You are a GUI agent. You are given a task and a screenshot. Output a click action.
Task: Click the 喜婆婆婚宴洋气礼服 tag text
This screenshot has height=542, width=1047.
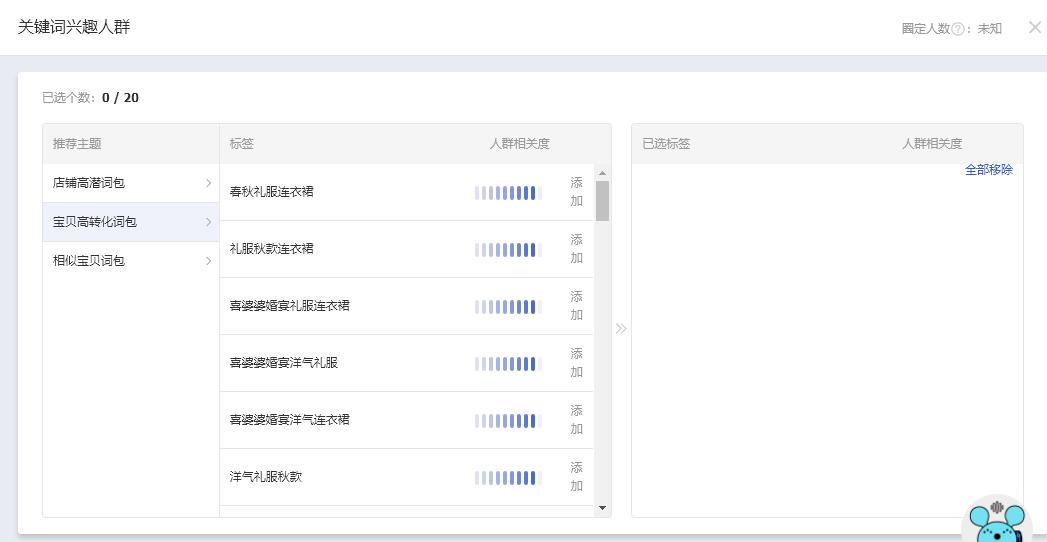284,363
